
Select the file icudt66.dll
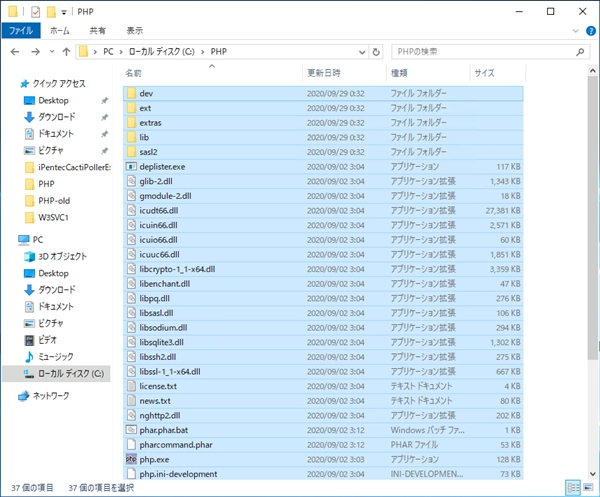[323, 210]
